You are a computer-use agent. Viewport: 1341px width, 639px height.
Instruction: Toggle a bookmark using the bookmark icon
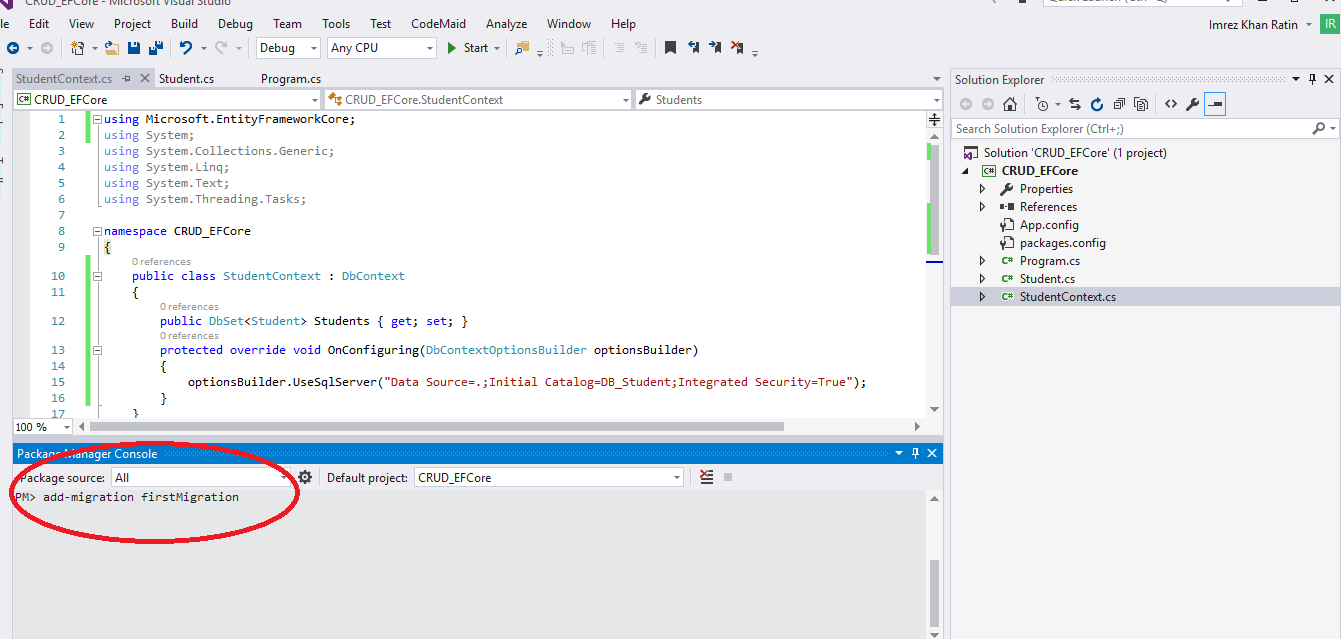pos(670,48)
